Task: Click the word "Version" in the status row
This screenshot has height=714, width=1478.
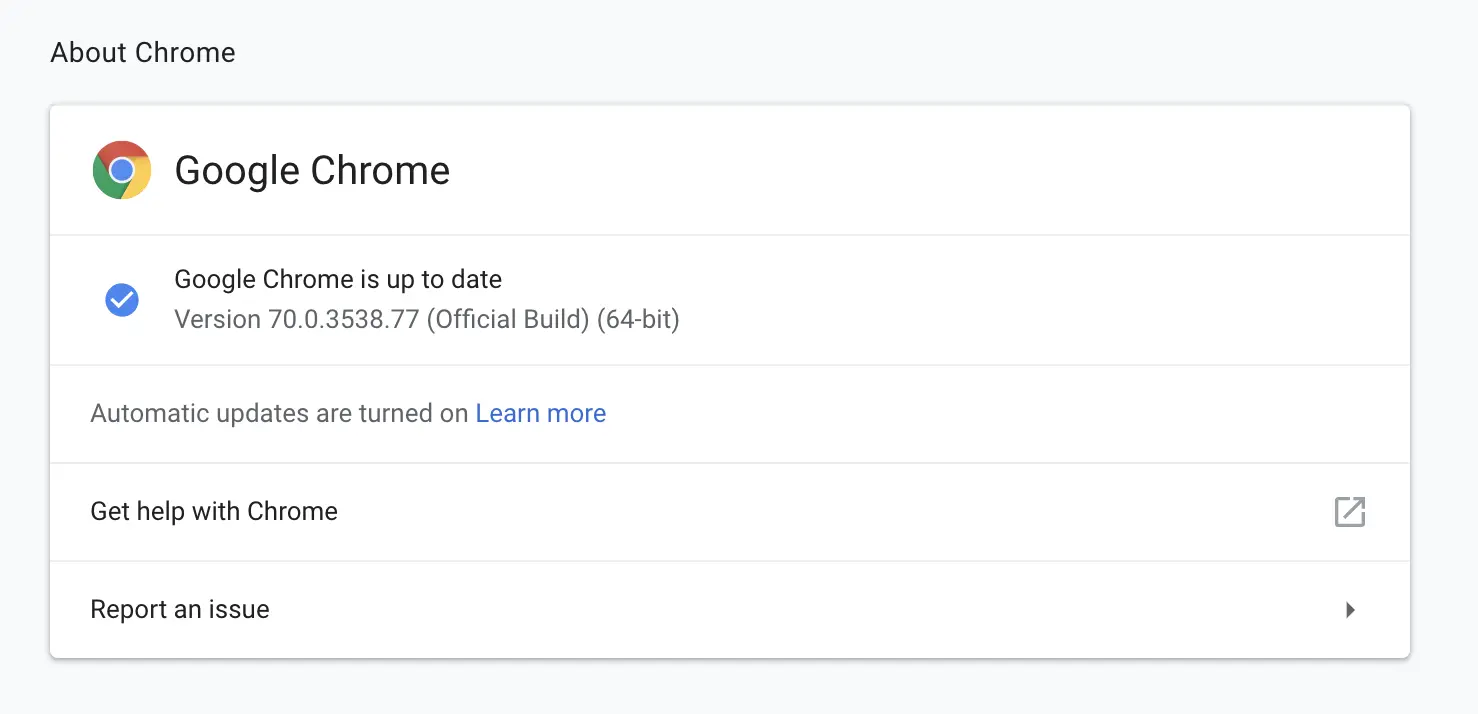Action: 217,321
